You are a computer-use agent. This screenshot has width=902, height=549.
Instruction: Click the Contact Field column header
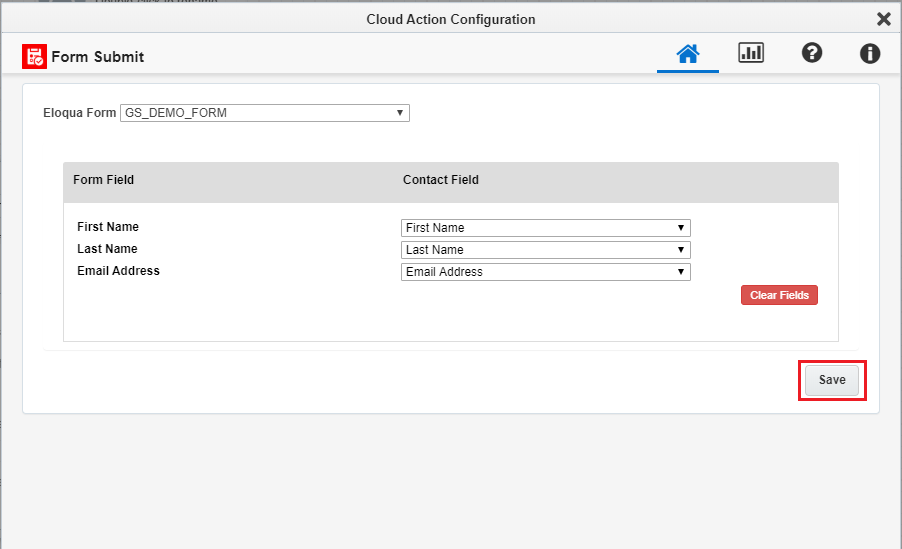click(441, 180)
